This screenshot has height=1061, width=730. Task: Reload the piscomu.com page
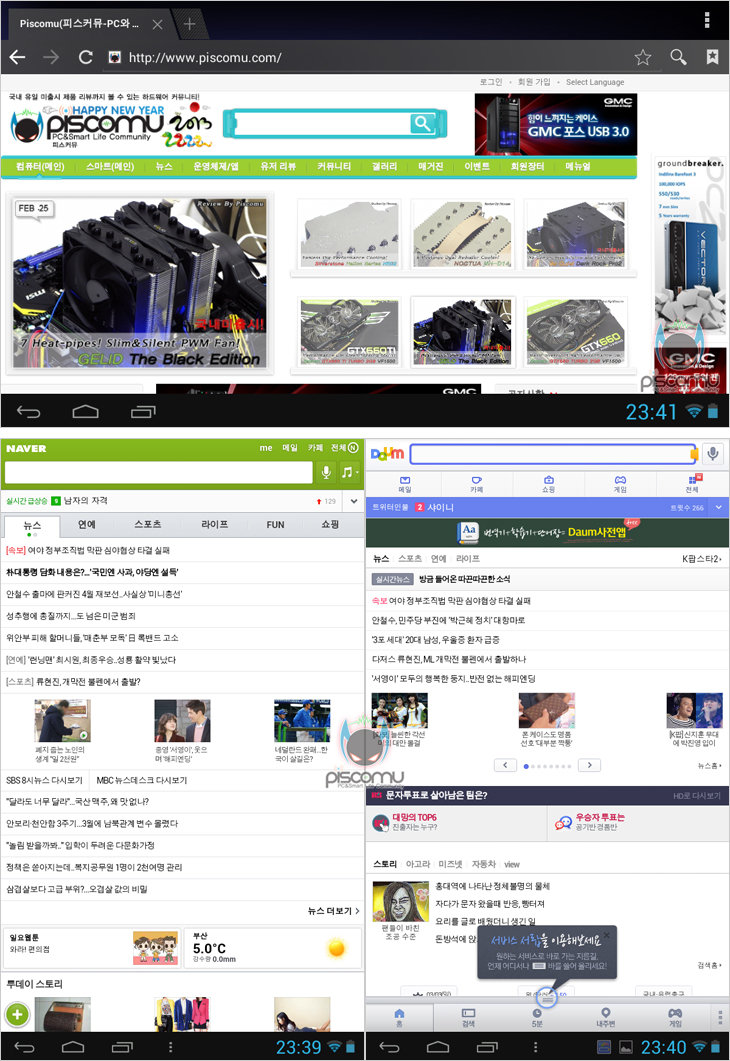(x=85, y=58)
